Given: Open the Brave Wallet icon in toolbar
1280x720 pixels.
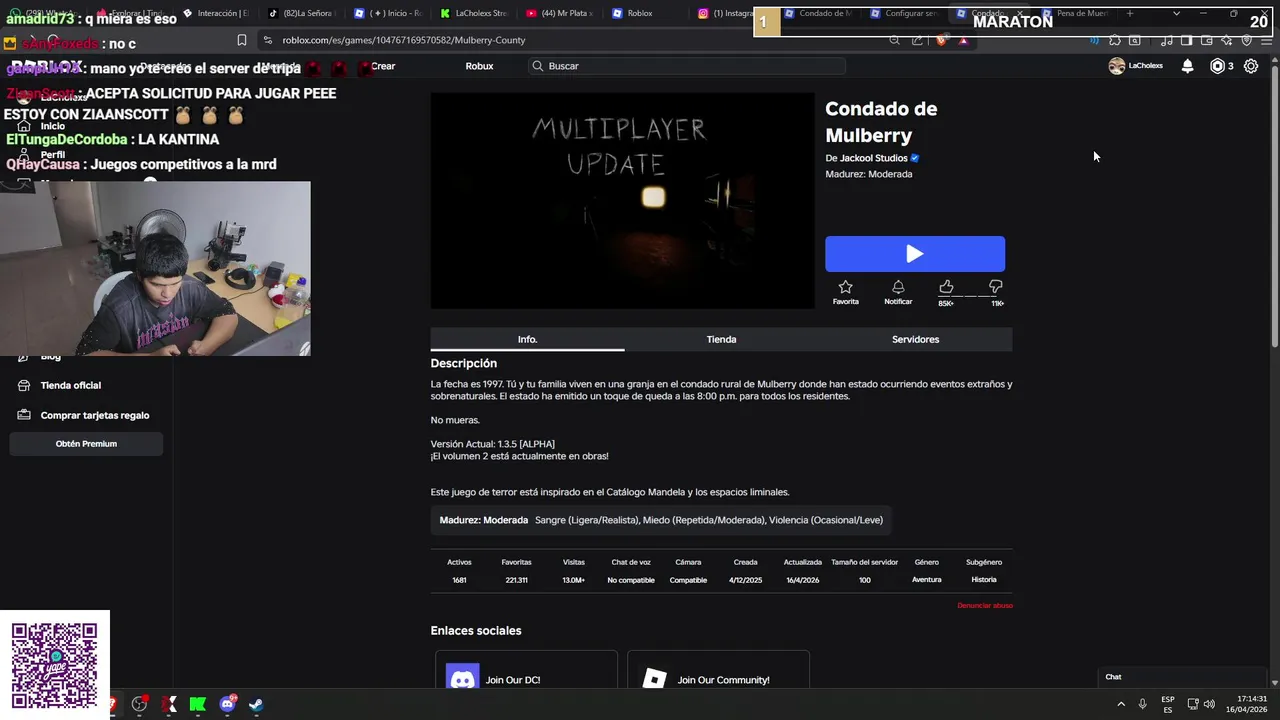Looking at the screenshot, I should click(1206, 40).
